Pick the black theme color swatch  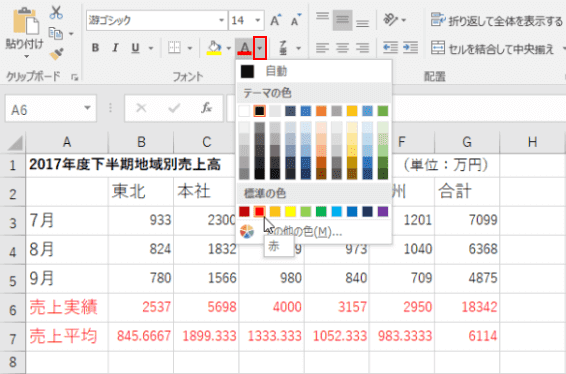click(x=260, y=111)
